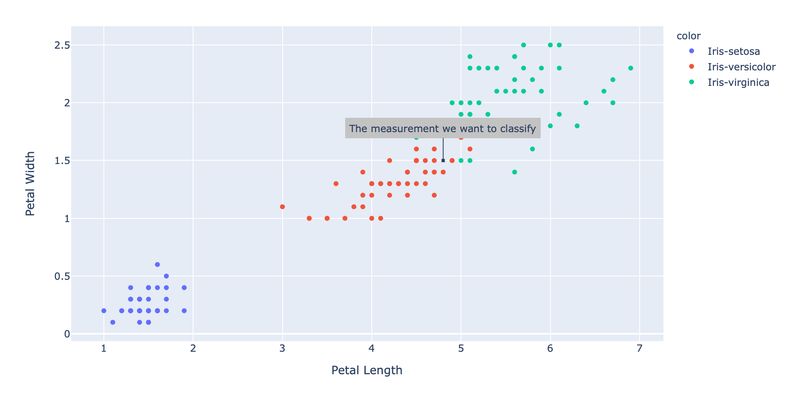Screen dimensions: 800x400
Task: Select the leftmost blue point at petal length 1
Action: point(104,310)
